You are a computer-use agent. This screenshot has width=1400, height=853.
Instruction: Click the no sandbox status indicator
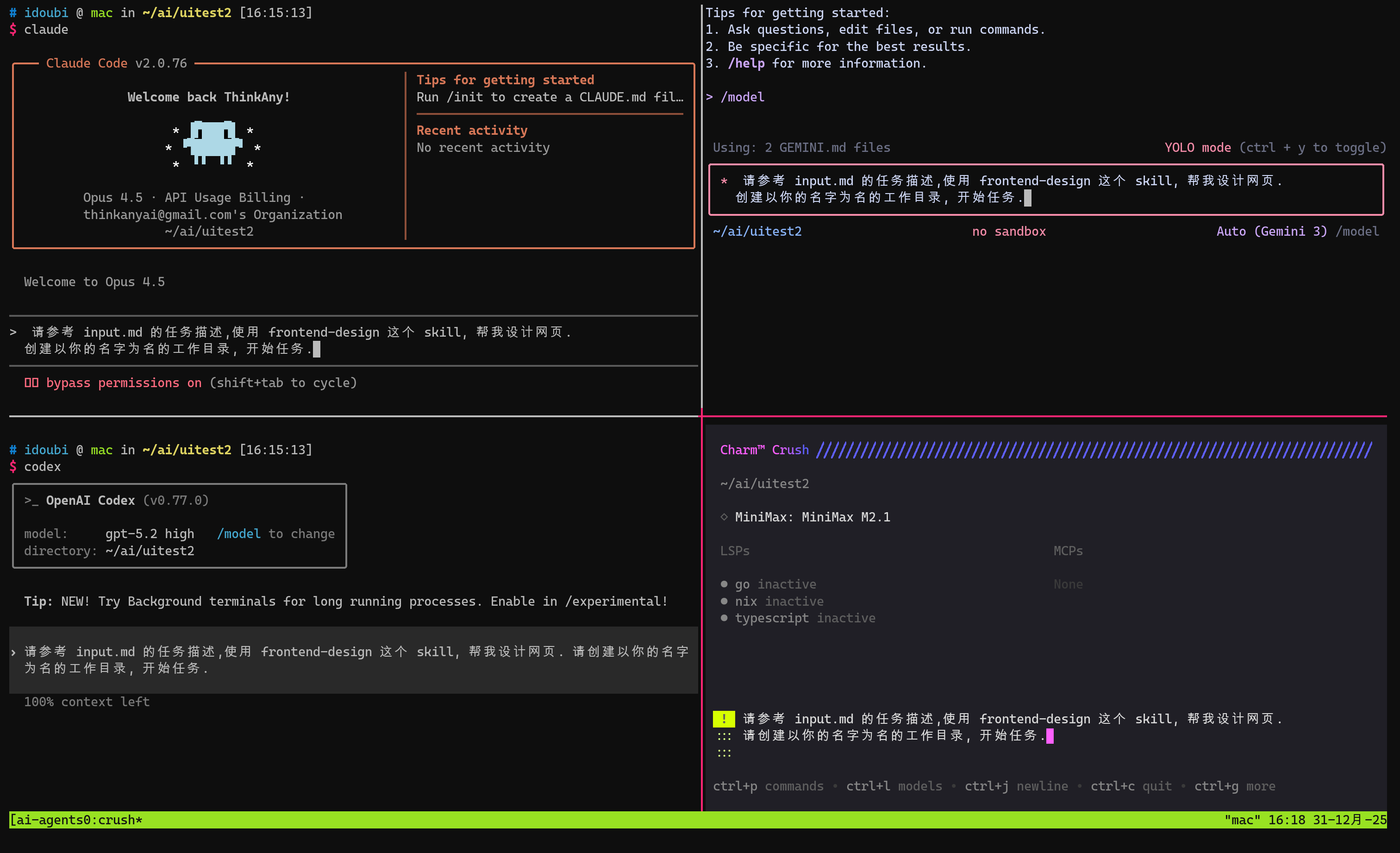pyautogui.click(x=1008, y=232)
